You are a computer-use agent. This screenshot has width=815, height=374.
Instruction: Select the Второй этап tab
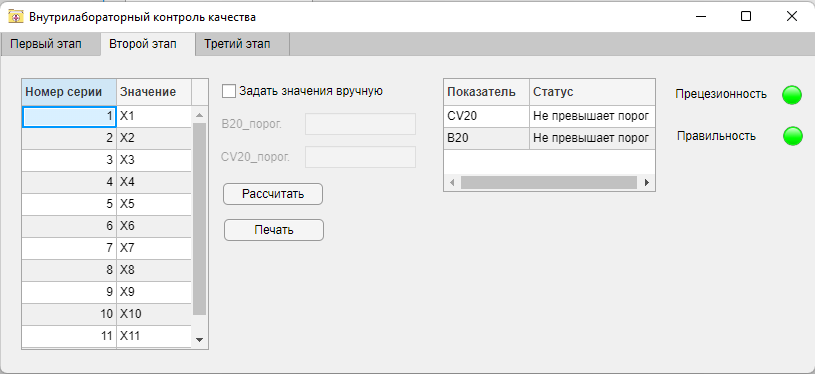(x=143, y=44)
